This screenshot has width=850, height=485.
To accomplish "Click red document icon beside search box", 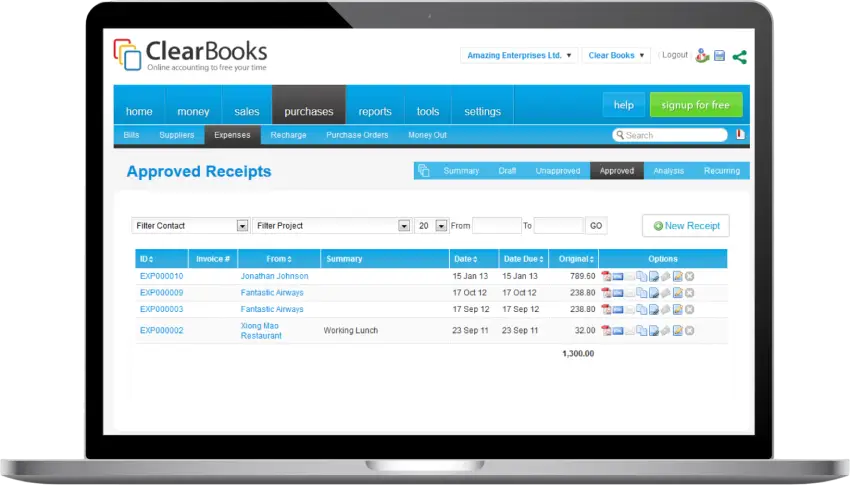I will coord(740,134).
